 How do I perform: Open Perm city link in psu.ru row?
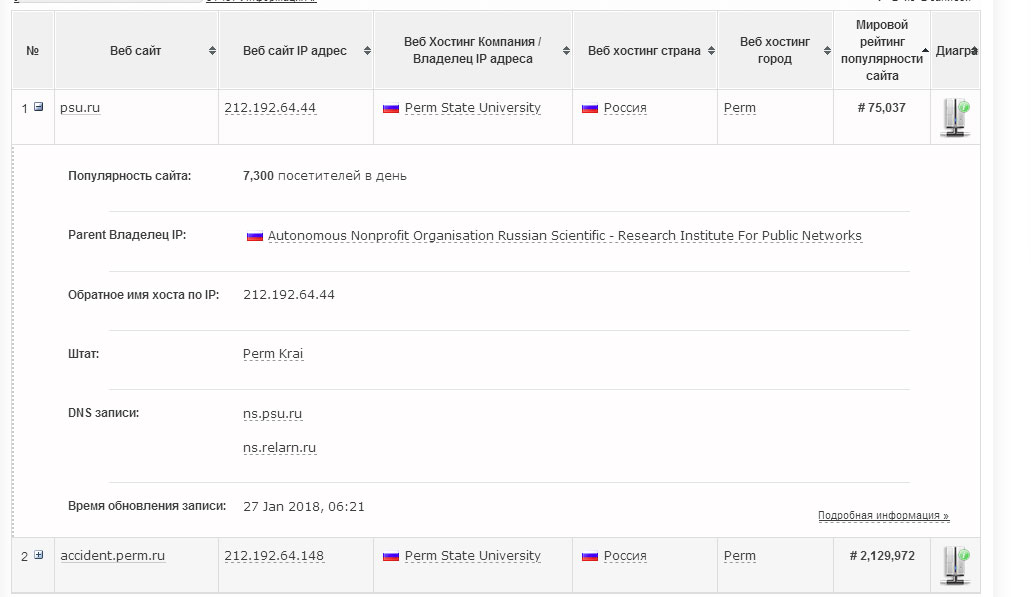coord(740,108)
